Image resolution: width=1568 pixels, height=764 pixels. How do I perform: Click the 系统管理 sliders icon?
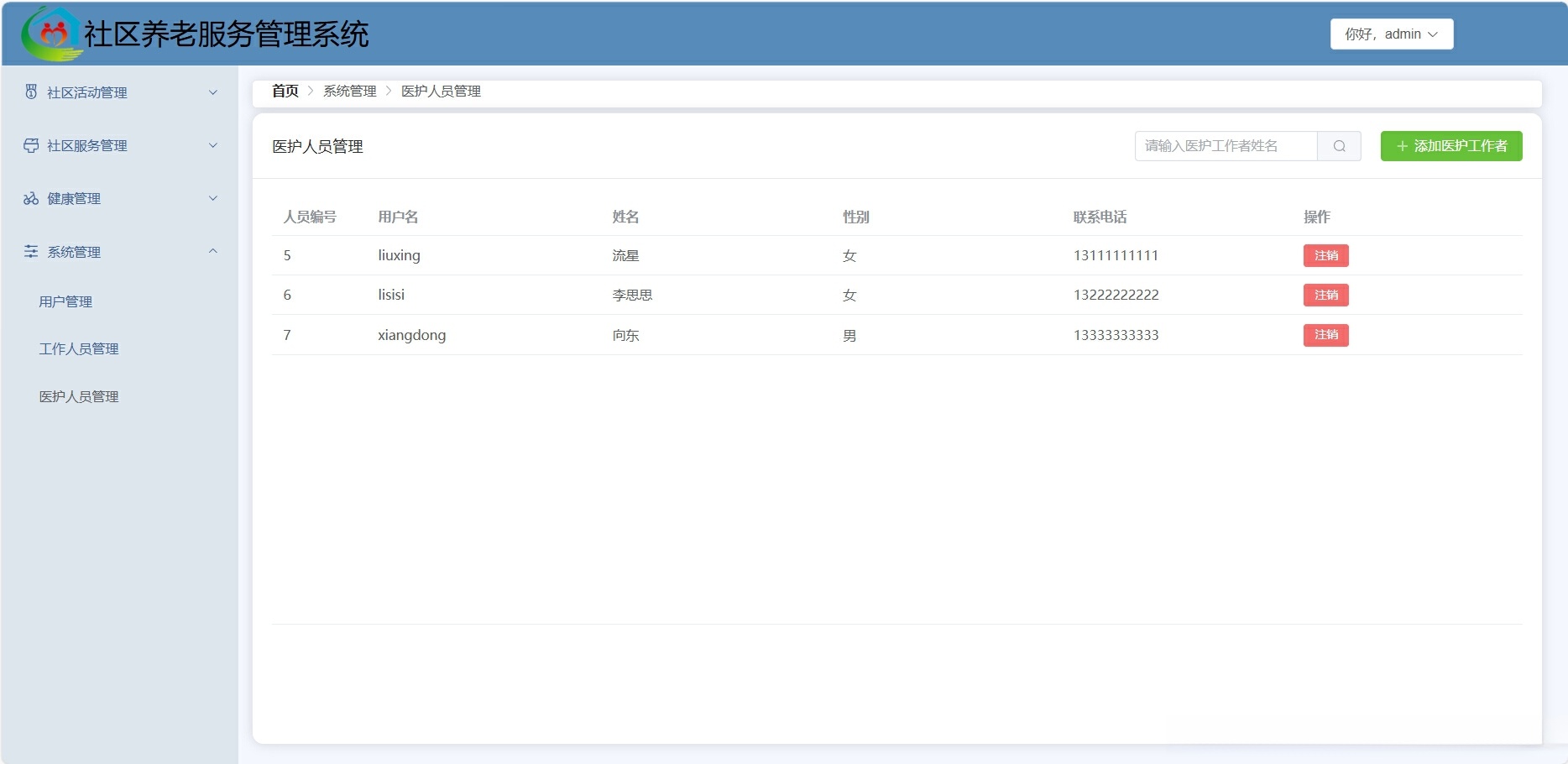pyautogui.click(x=31, y=251)
